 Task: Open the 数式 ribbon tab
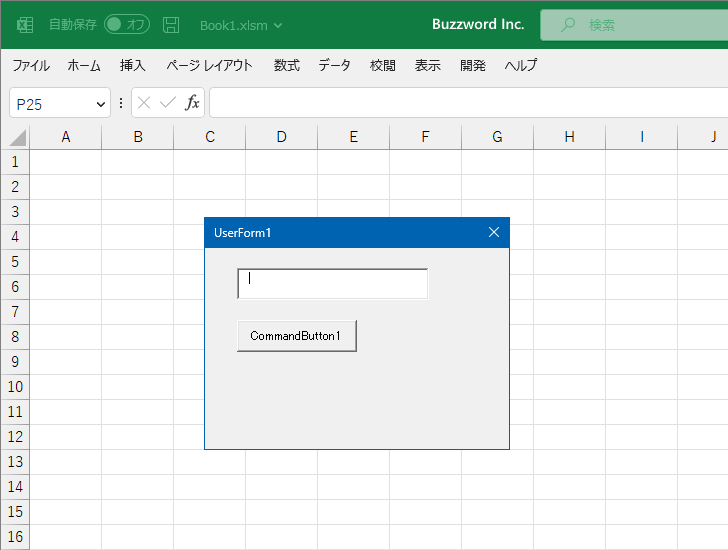click(x=286, y=65)
